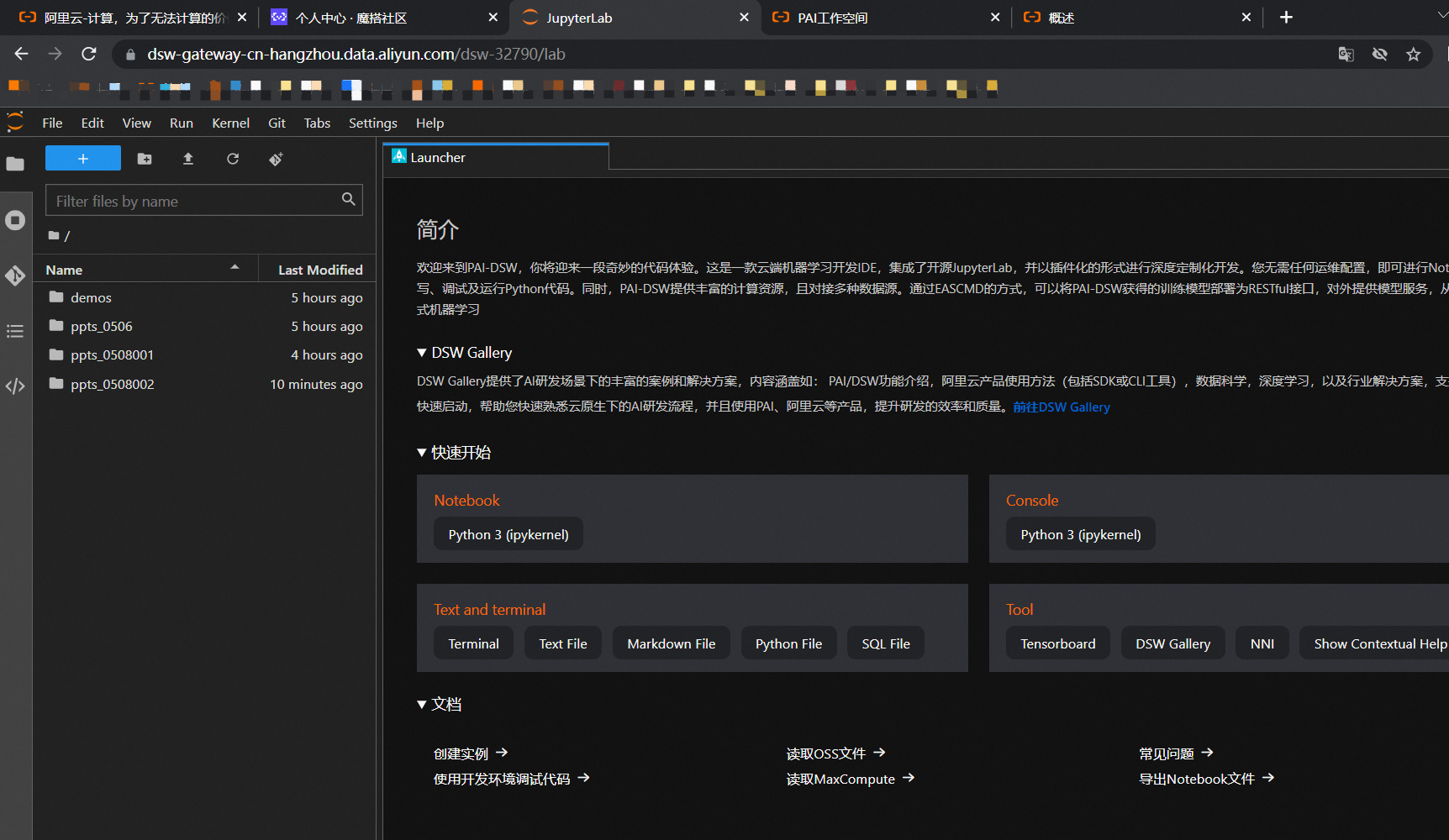Open Running Terminals and Kernels sidebar icon

tap(15, 220)
